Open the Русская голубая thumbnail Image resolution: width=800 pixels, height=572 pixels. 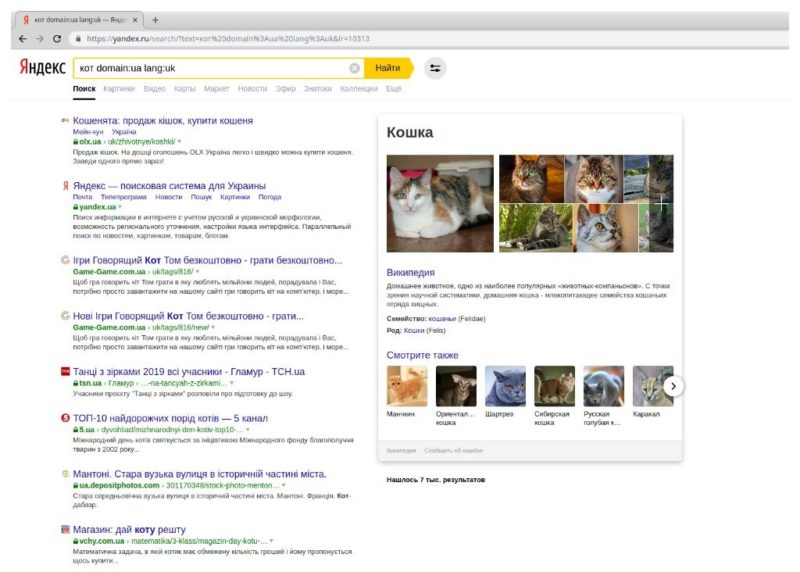pos(604,386)
